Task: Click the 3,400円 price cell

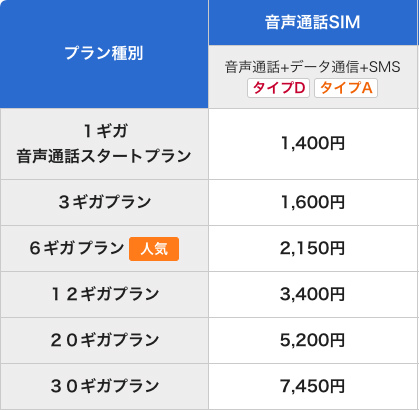Action: point(313,294)
